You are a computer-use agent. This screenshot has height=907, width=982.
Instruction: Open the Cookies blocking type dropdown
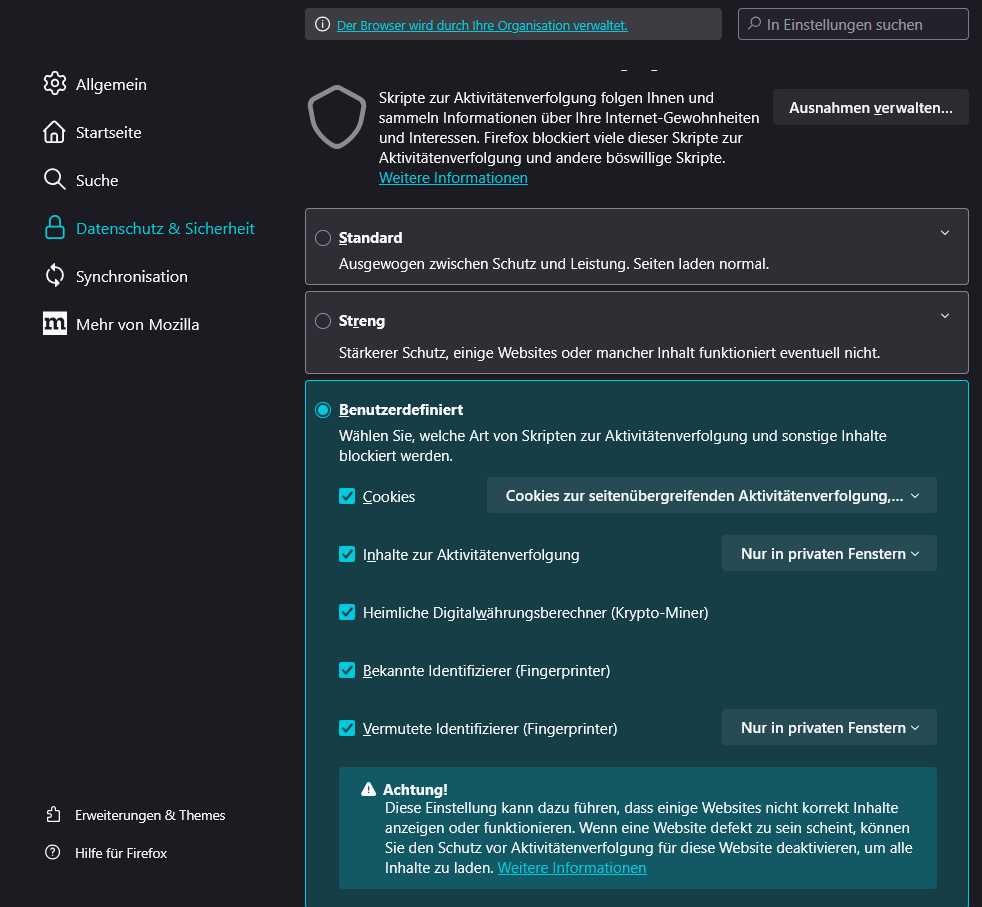711,496
